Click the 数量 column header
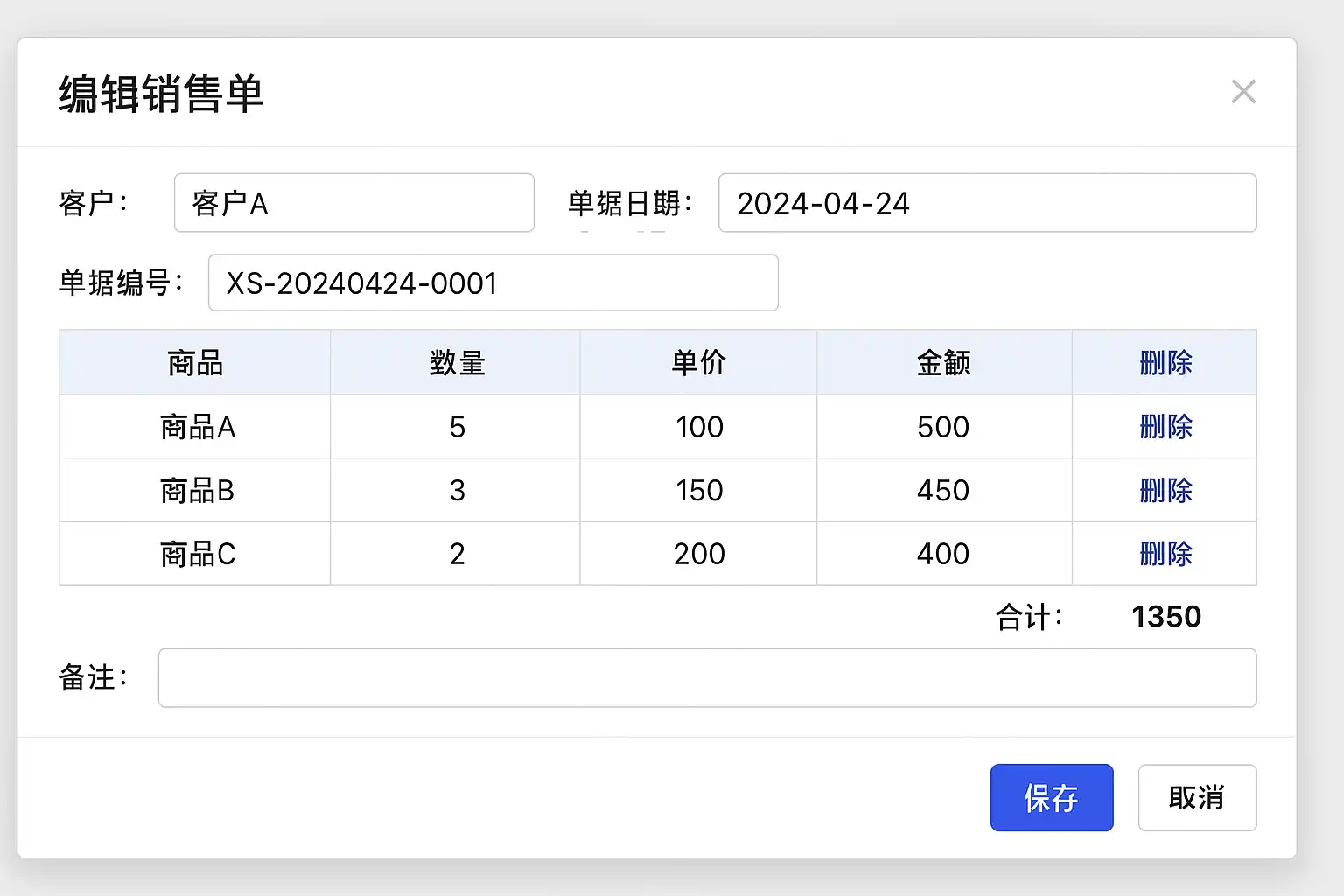Viewport: 1344px width, 896px height. coord(457,363)
